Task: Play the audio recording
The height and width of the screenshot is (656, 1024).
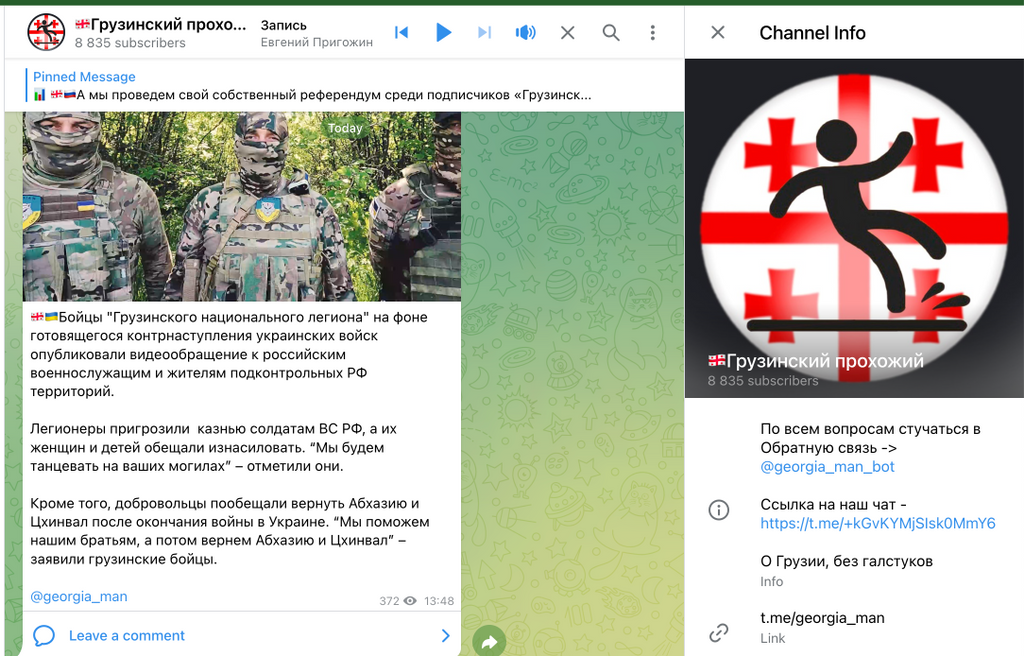Action: [x=443, y=33]
